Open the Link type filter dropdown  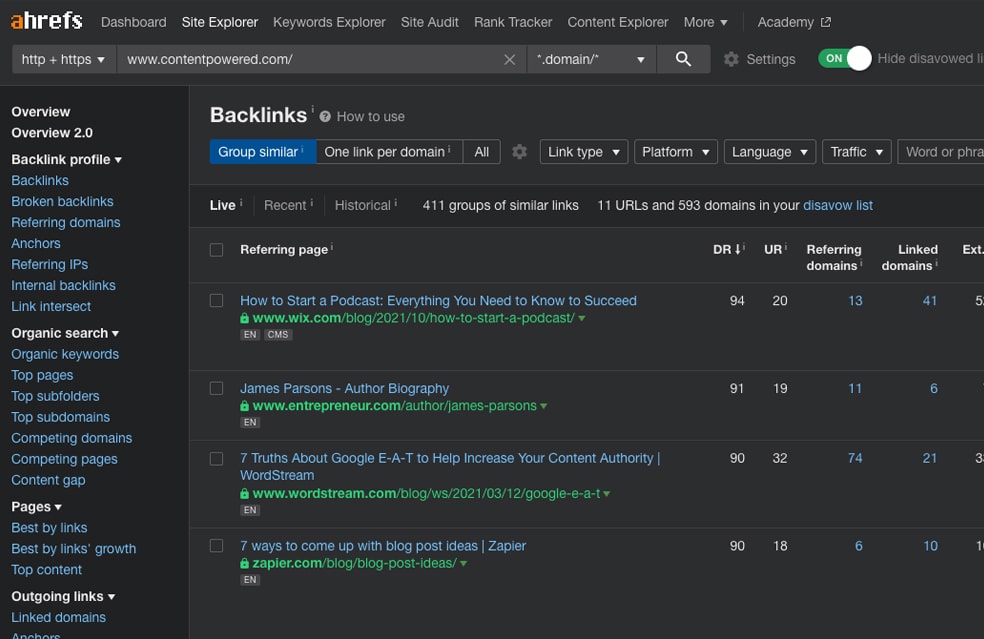tap(584, 152)
